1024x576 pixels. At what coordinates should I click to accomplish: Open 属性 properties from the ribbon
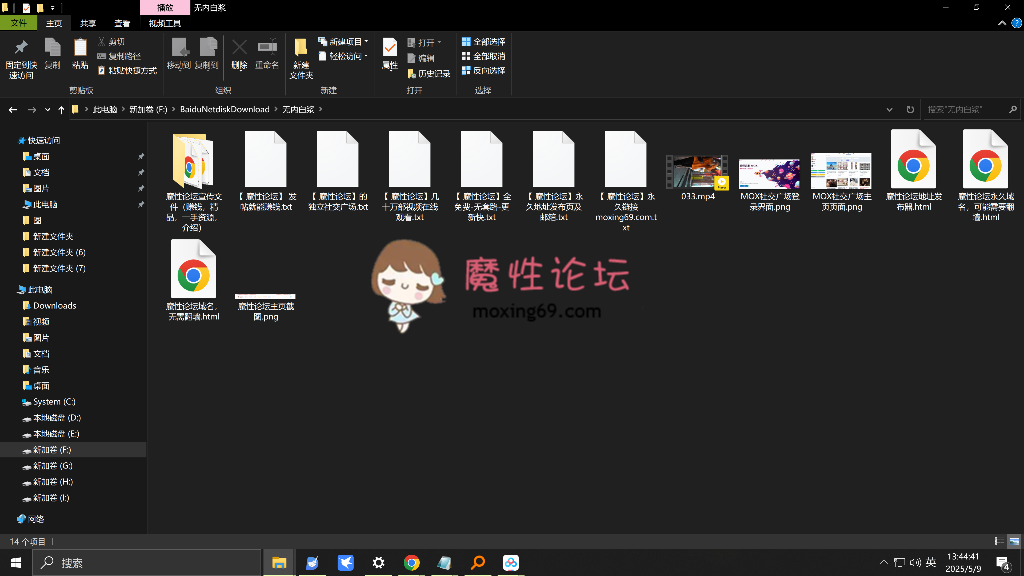(390, 54)
